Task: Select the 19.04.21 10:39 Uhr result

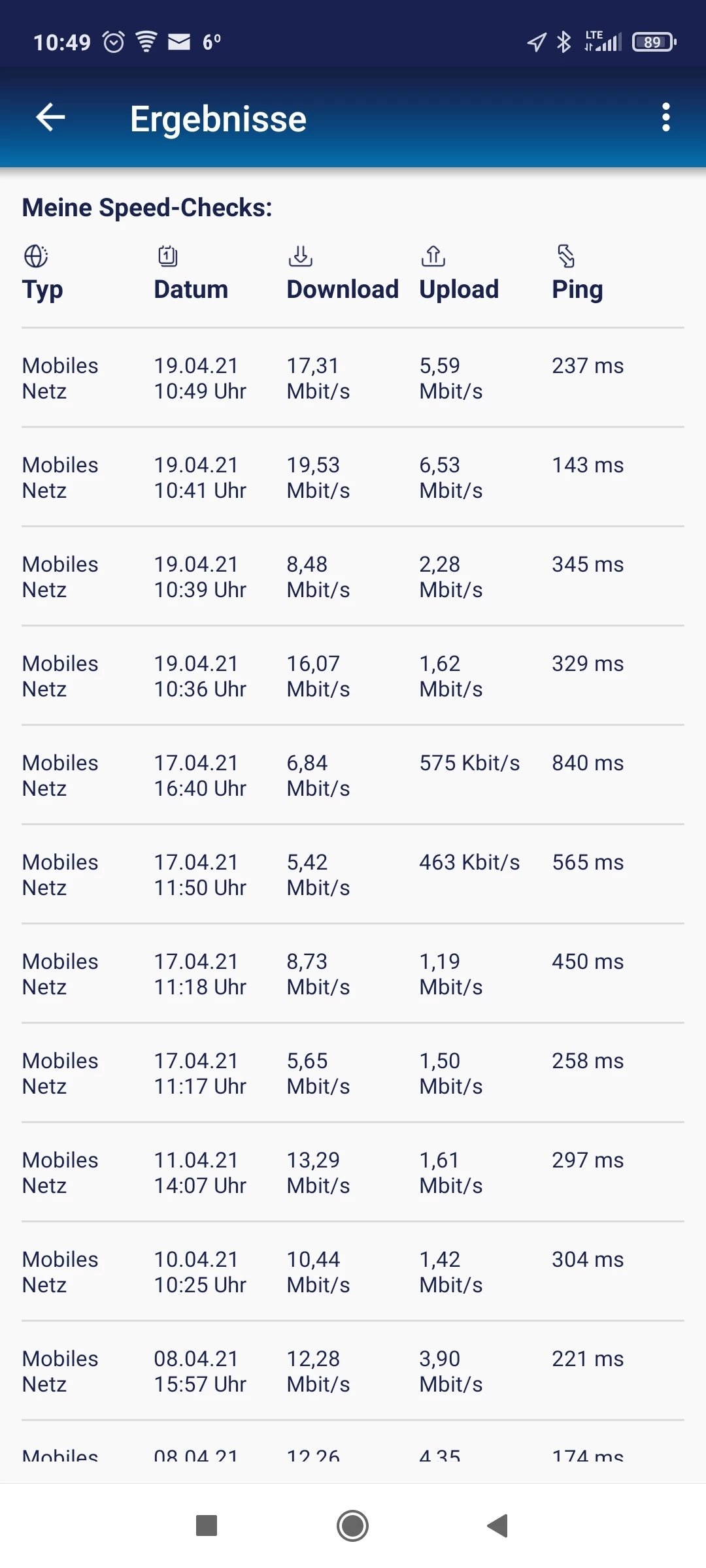Action: point(353,577)
